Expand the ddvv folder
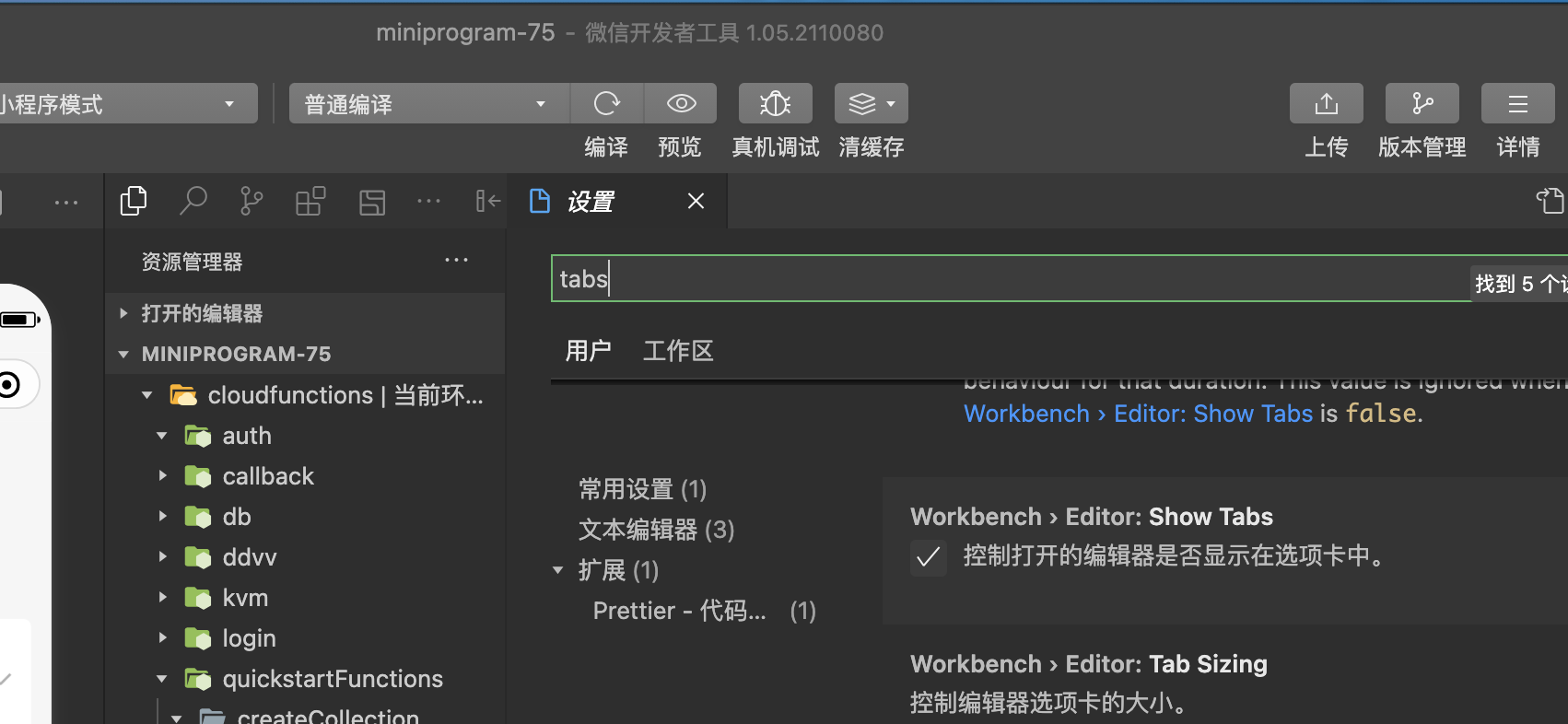The image size is (1568, 724). point(162,557)
